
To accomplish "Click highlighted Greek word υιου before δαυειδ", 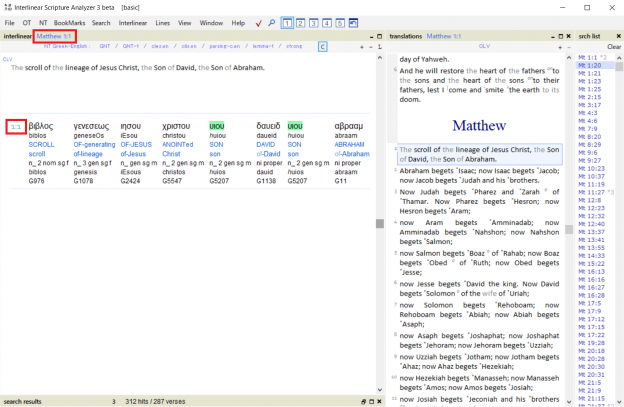I will (x=217, y=126).
